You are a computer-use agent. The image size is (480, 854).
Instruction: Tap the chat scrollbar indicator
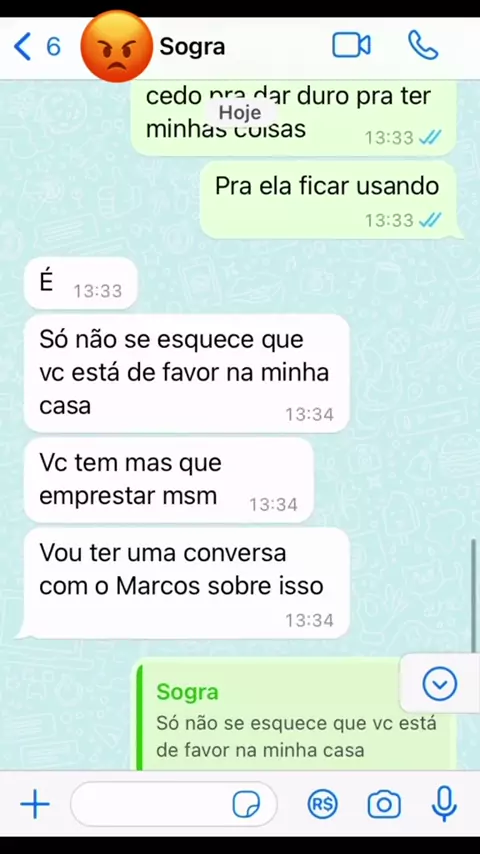[x=474, y=596]
